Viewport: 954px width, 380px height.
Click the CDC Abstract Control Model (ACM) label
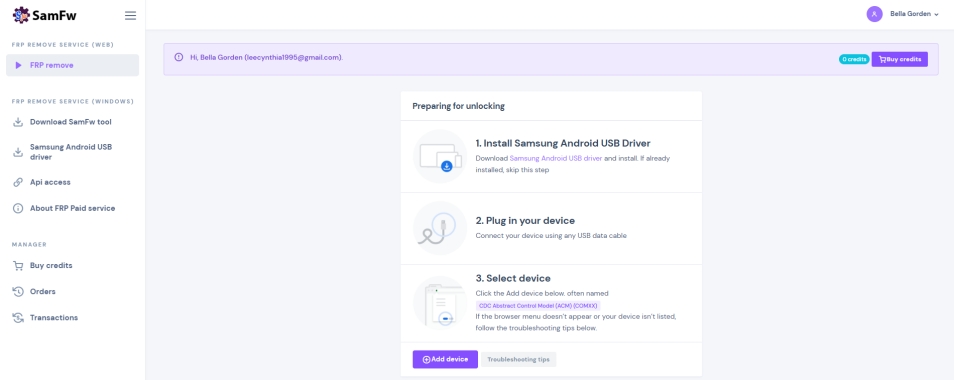click(538, 306)
